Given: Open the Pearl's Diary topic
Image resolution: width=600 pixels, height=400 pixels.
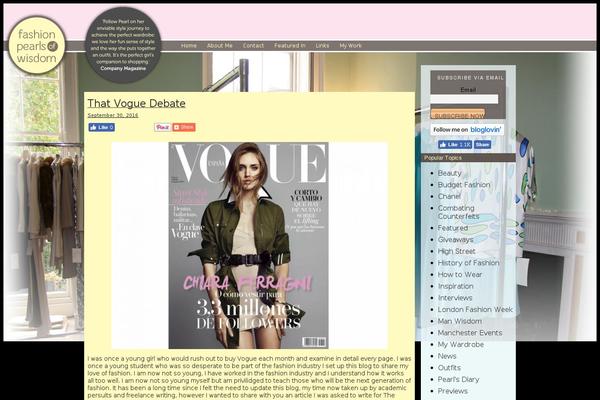Looking at the screenshot, I should pyautogui.click(x=458, y=379).
